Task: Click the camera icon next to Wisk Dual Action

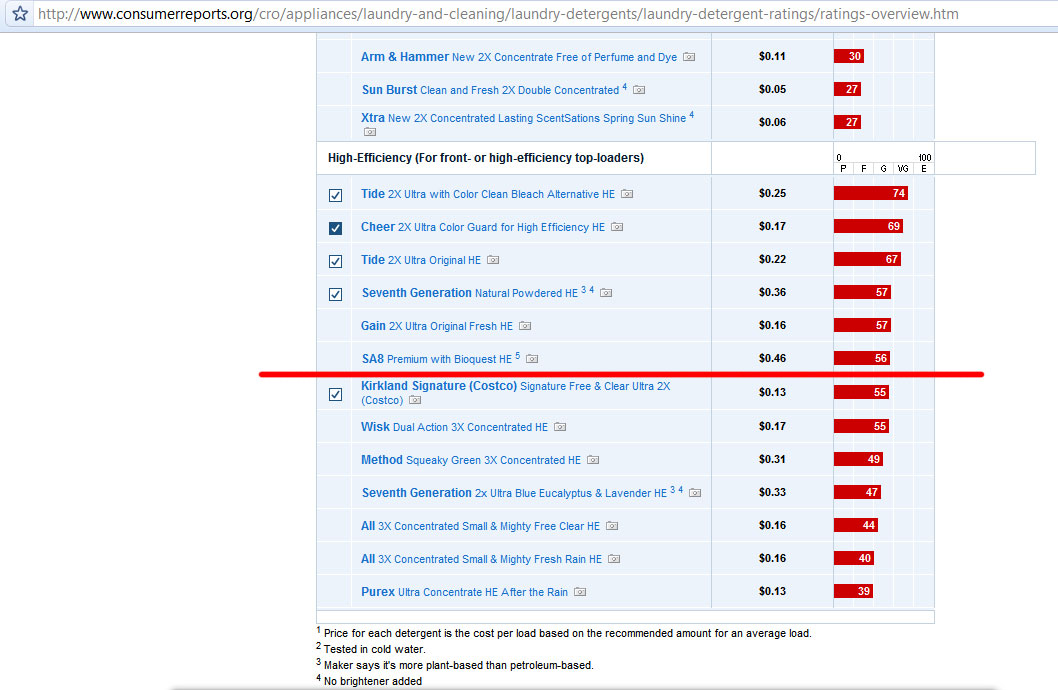Action: click(x=560, y=427)
